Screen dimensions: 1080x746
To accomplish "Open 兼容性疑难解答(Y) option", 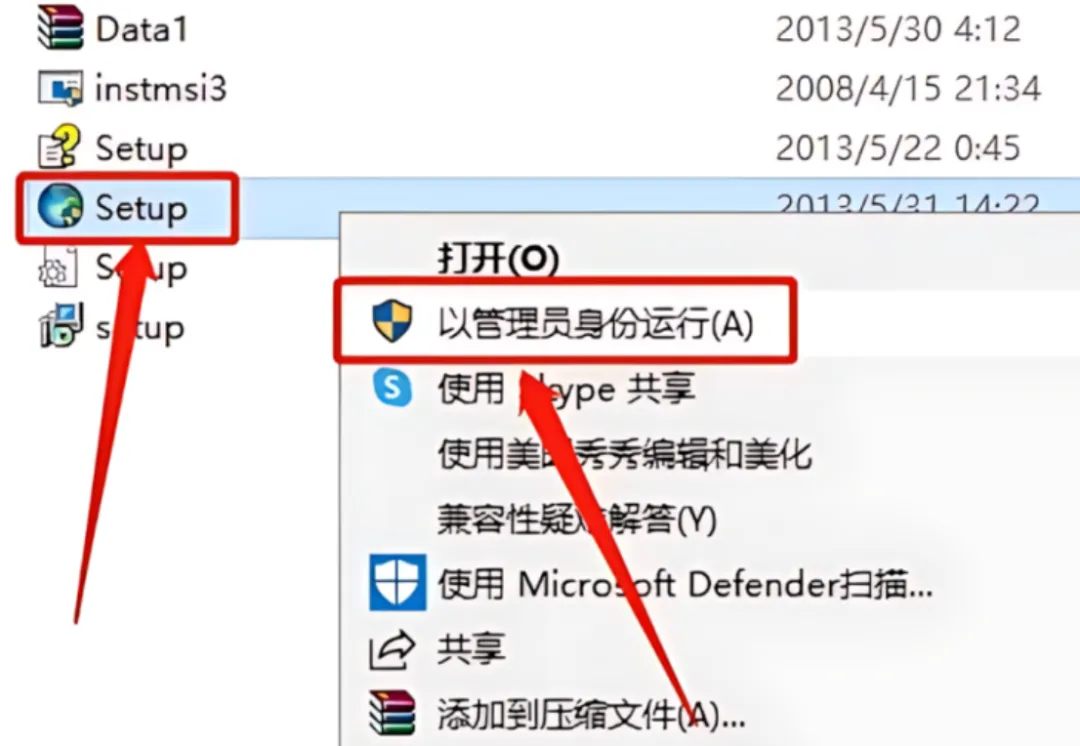I will tap(577, 519).
